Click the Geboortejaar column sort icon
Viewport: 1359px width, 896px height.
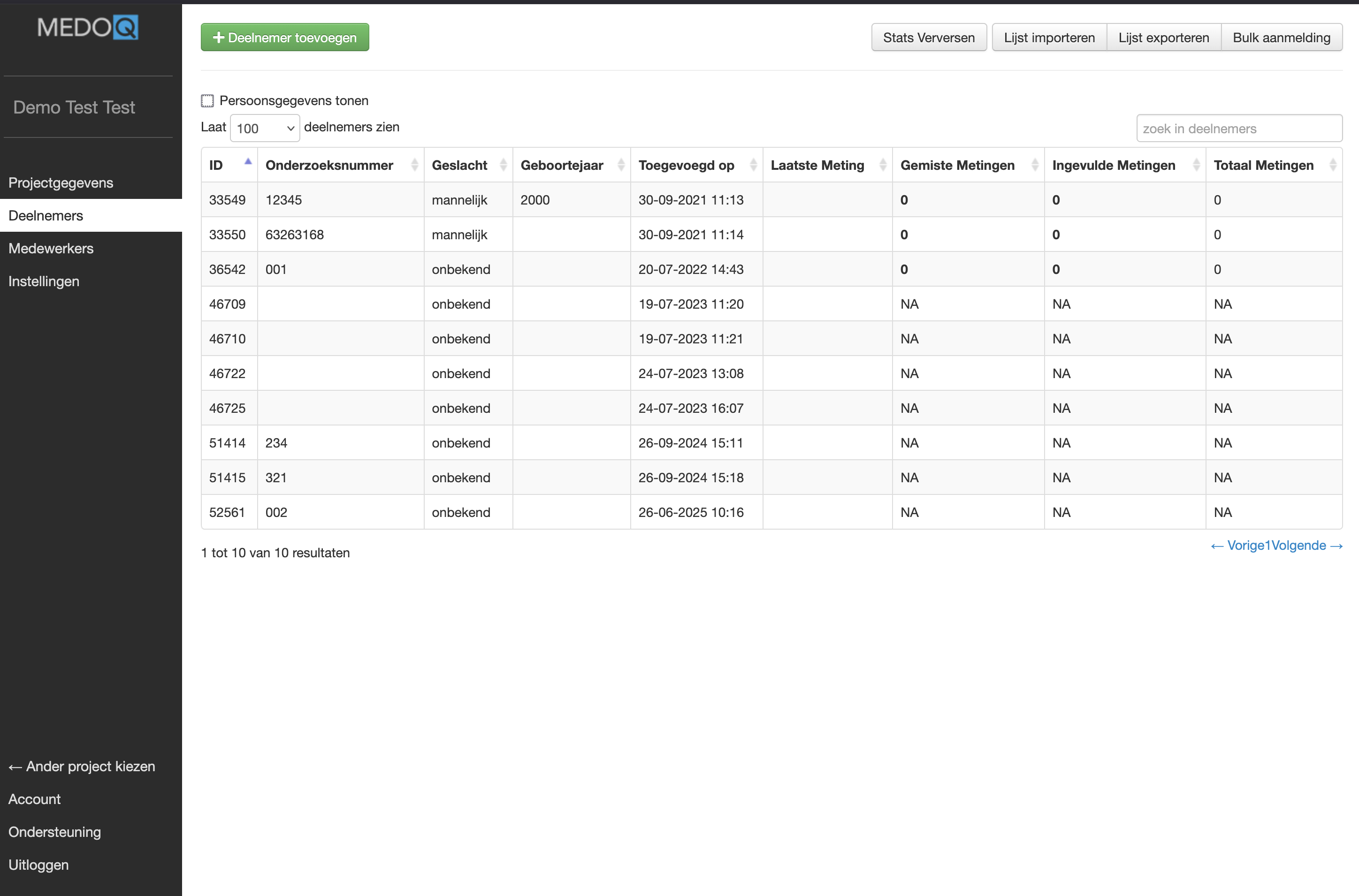(621, 165)
